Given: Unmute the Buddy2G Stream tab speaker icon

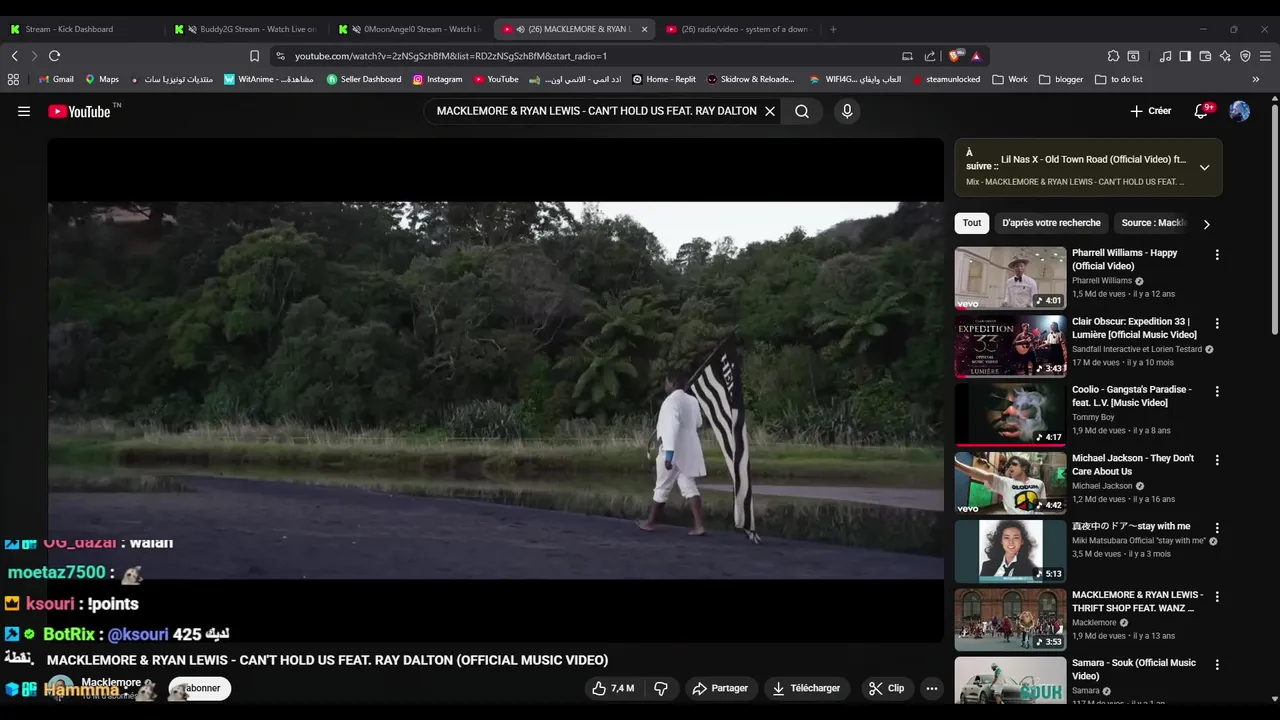Looking at the screenshot, I should pos(192,29).
